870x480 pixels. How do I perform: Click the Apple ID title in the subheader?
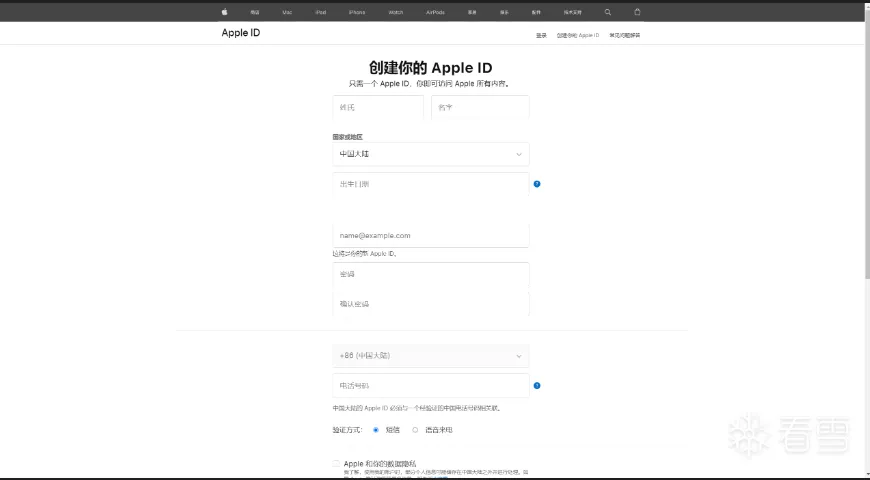pyautogui.click(x=241, y=33)
